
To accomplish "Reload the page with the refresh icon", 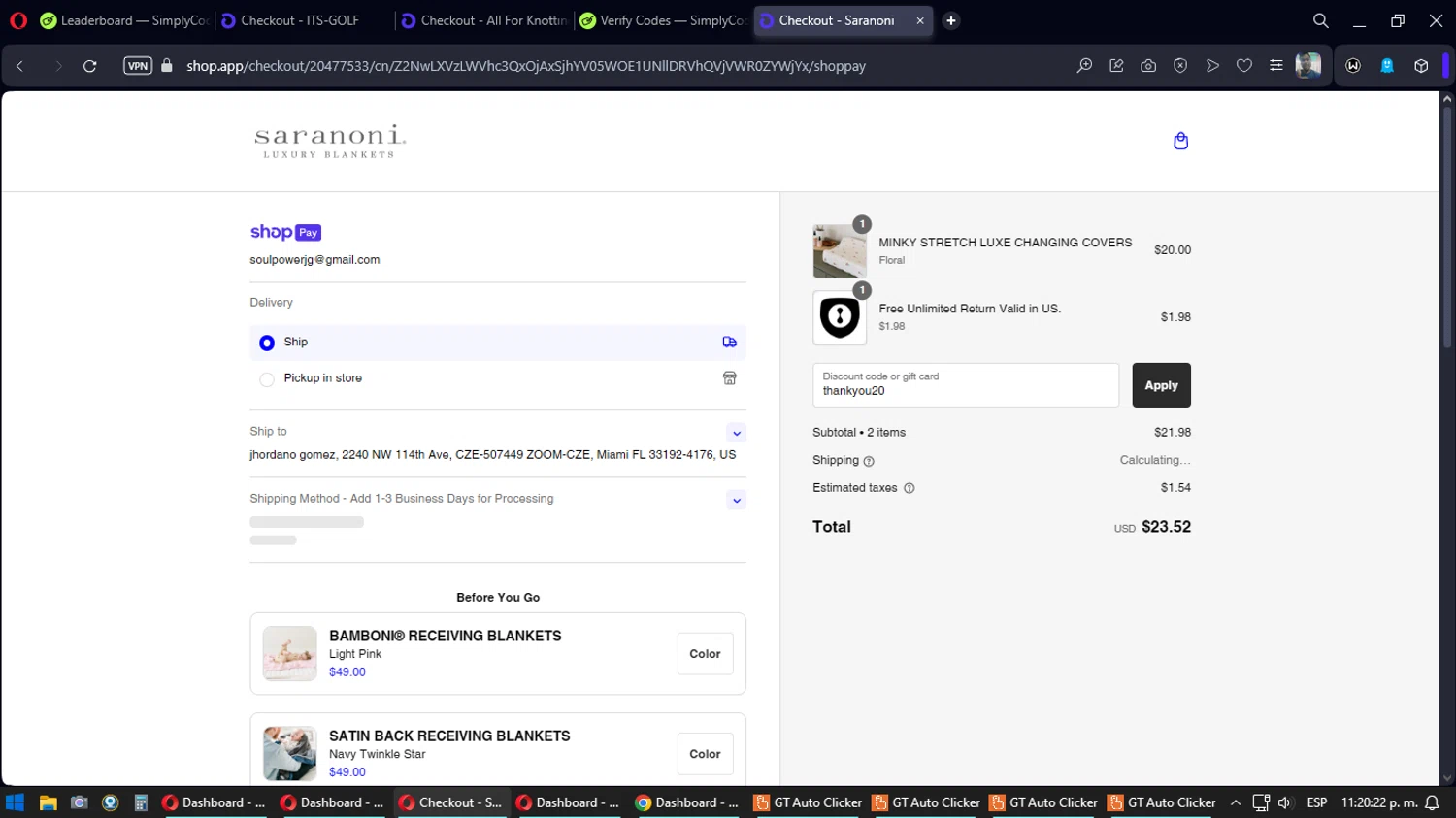I will (89, 66).
